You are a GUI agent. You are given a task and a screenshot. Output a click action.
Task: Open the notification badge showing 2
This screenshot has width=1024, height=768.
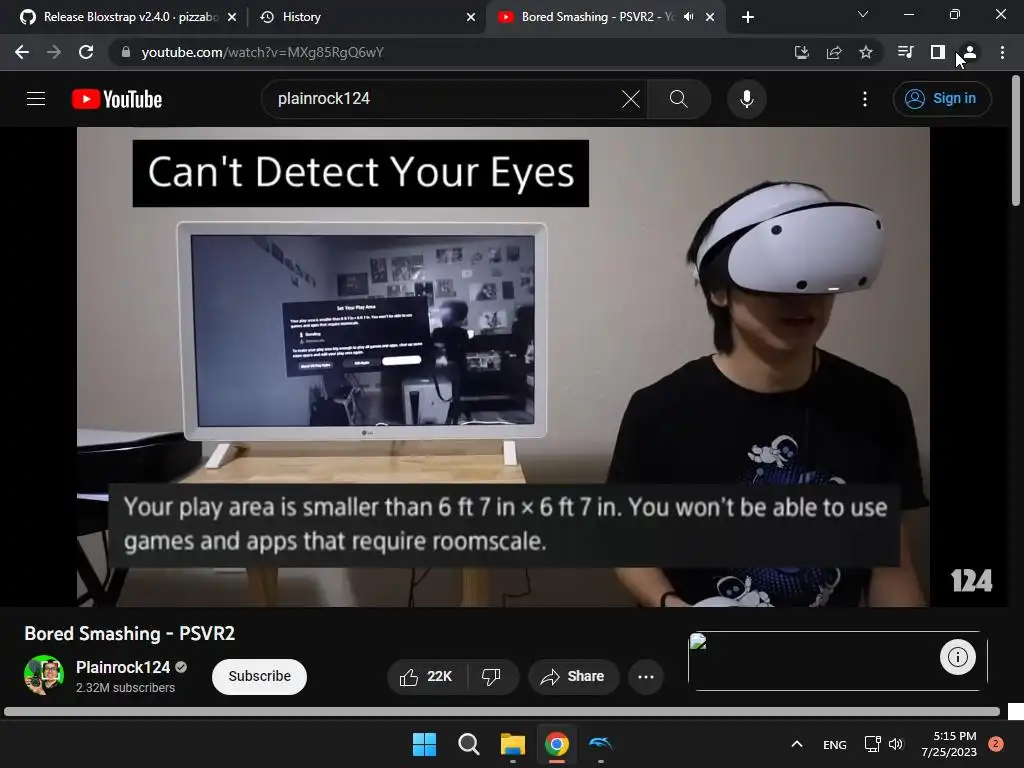coord(995,744)
